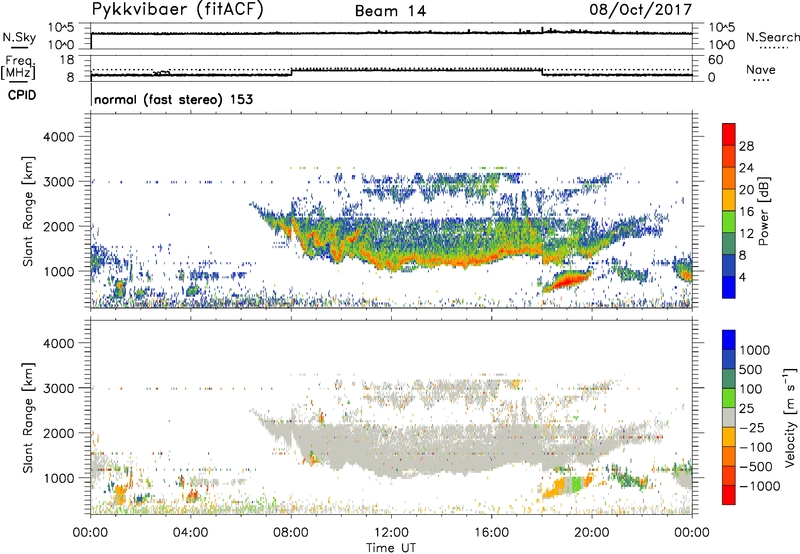
Task: Click the Slant Range label of power panel
Action: click(28, 211)
